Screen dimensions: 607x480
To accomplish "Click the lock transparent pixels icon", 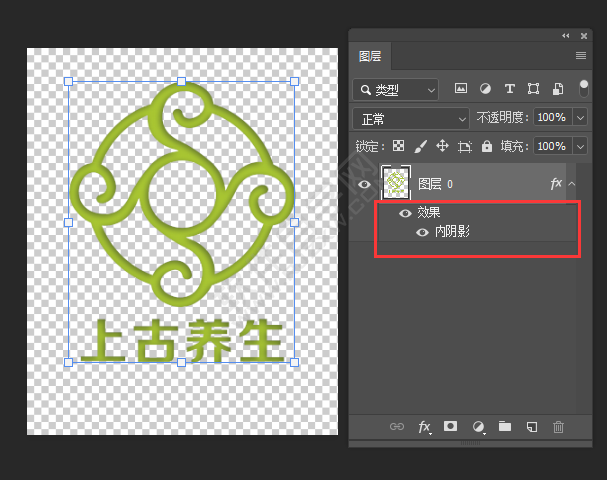I will [x=398, y=146].
